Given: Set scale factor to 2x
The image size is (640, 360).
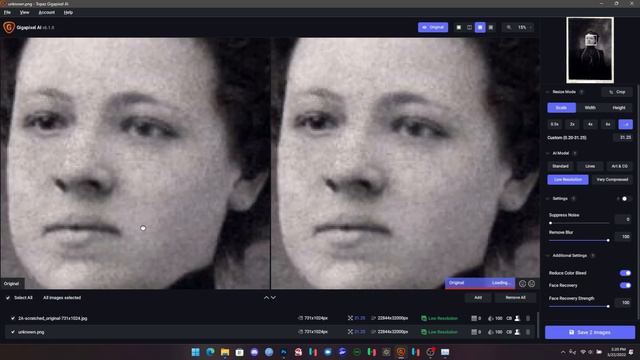Looking at the screenshot, I should 572,124.
